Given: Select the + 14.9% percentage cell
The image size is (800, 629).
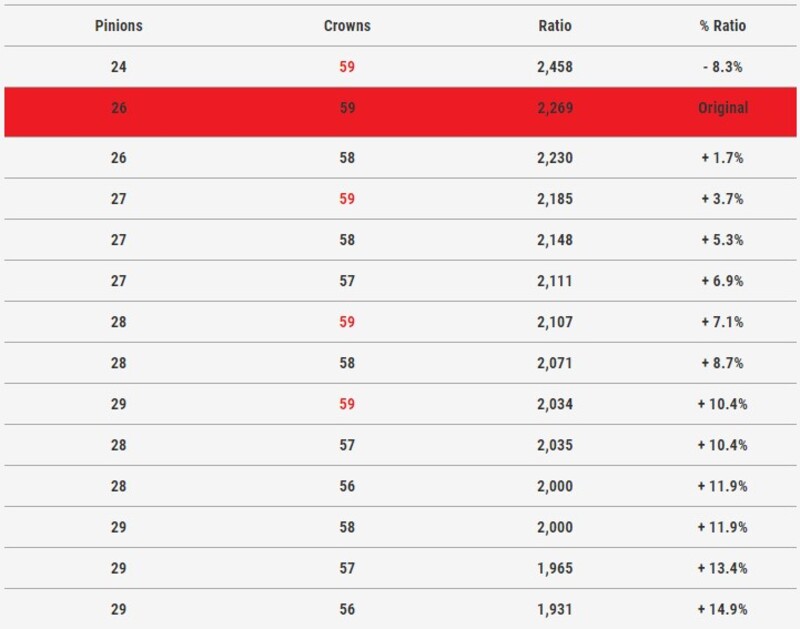Looking at the screenshot, I should 722,609.
